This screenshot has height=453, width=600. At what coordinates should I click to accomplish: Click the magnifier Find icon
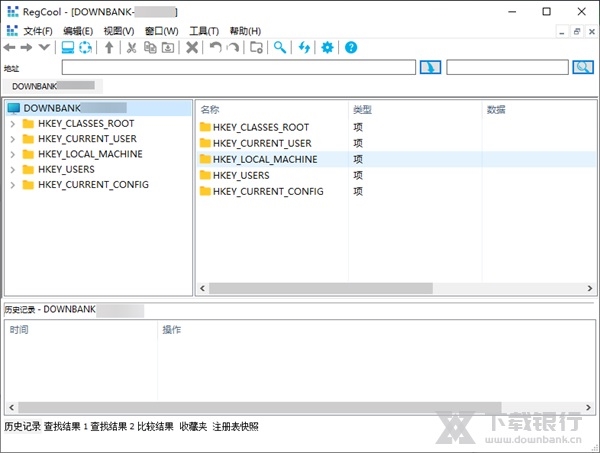coord(280,48)
